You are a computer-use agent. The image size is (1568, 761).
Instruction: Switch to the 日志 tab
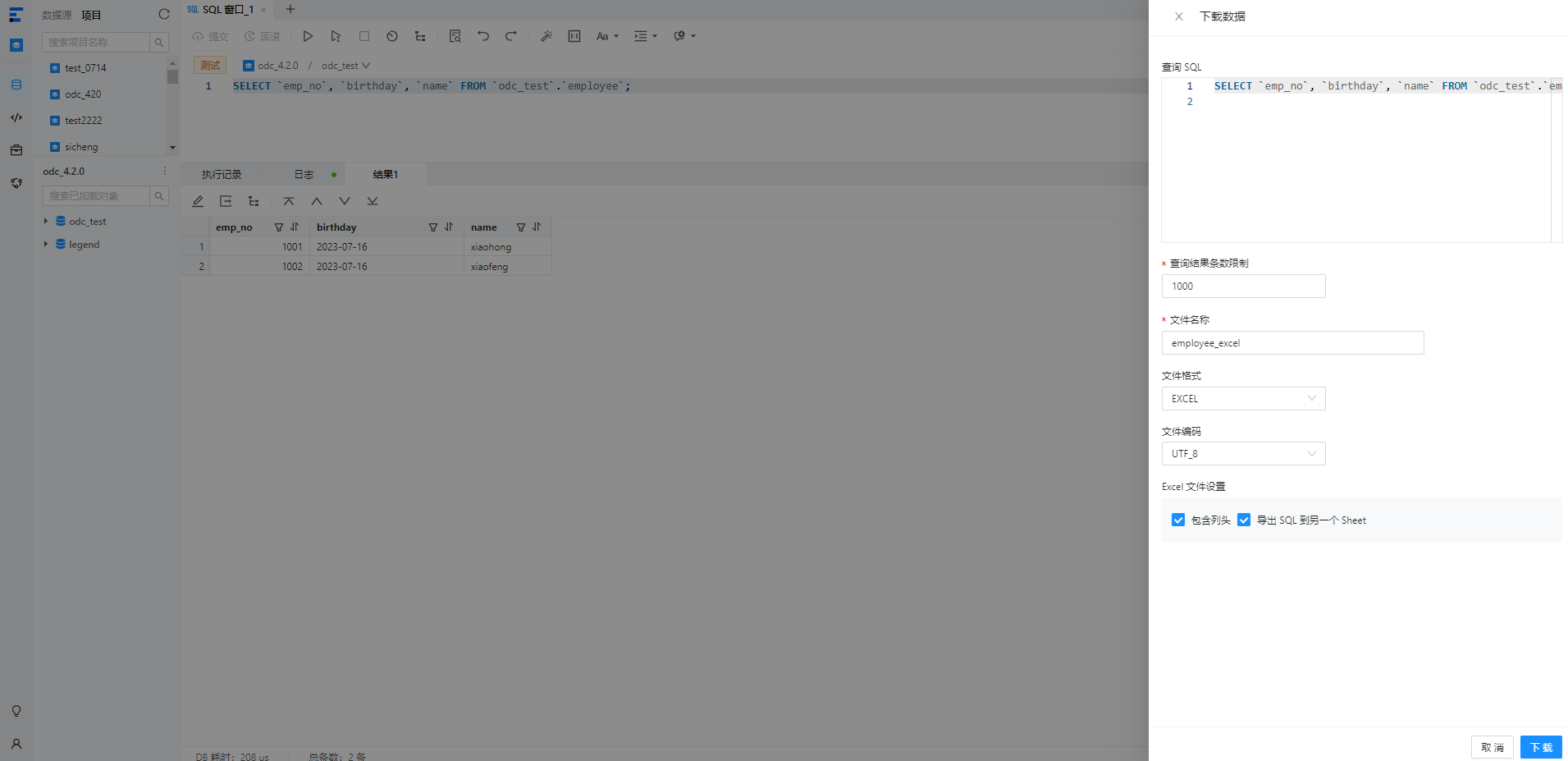pyautogui.click(x=304, y=174)
